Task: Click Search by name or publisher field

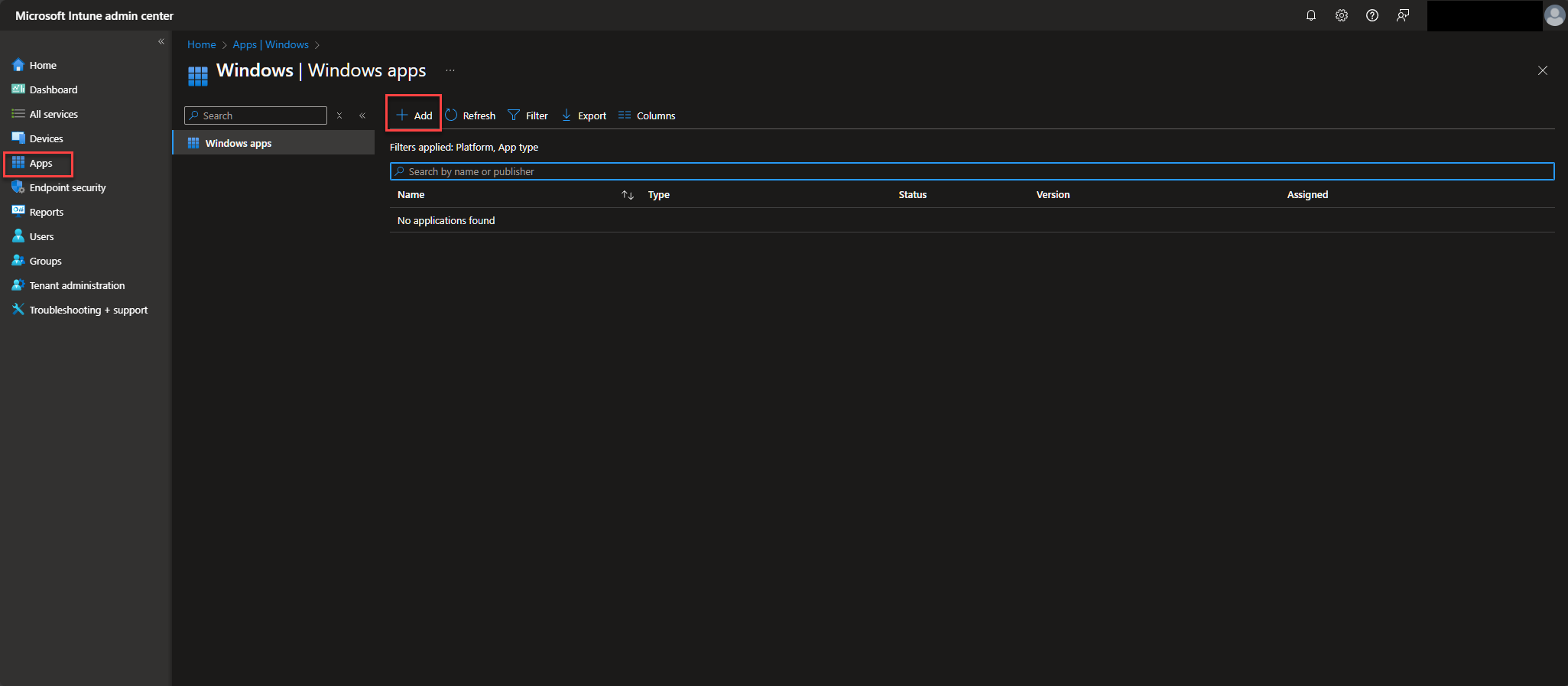Action: point(972,171)
